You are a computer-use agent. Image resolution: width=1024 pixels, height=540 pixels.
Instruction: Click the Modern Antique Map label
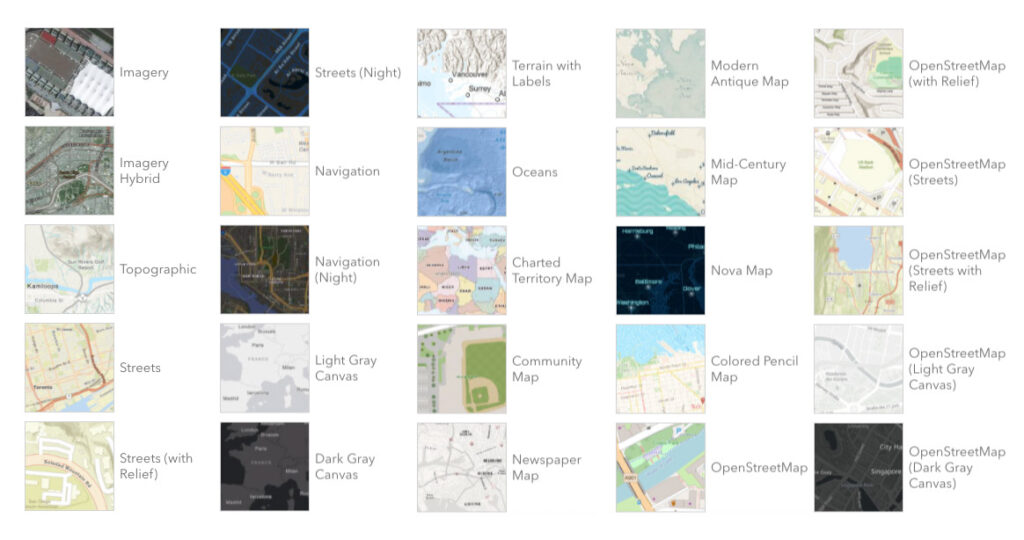(x=750, y=73)
